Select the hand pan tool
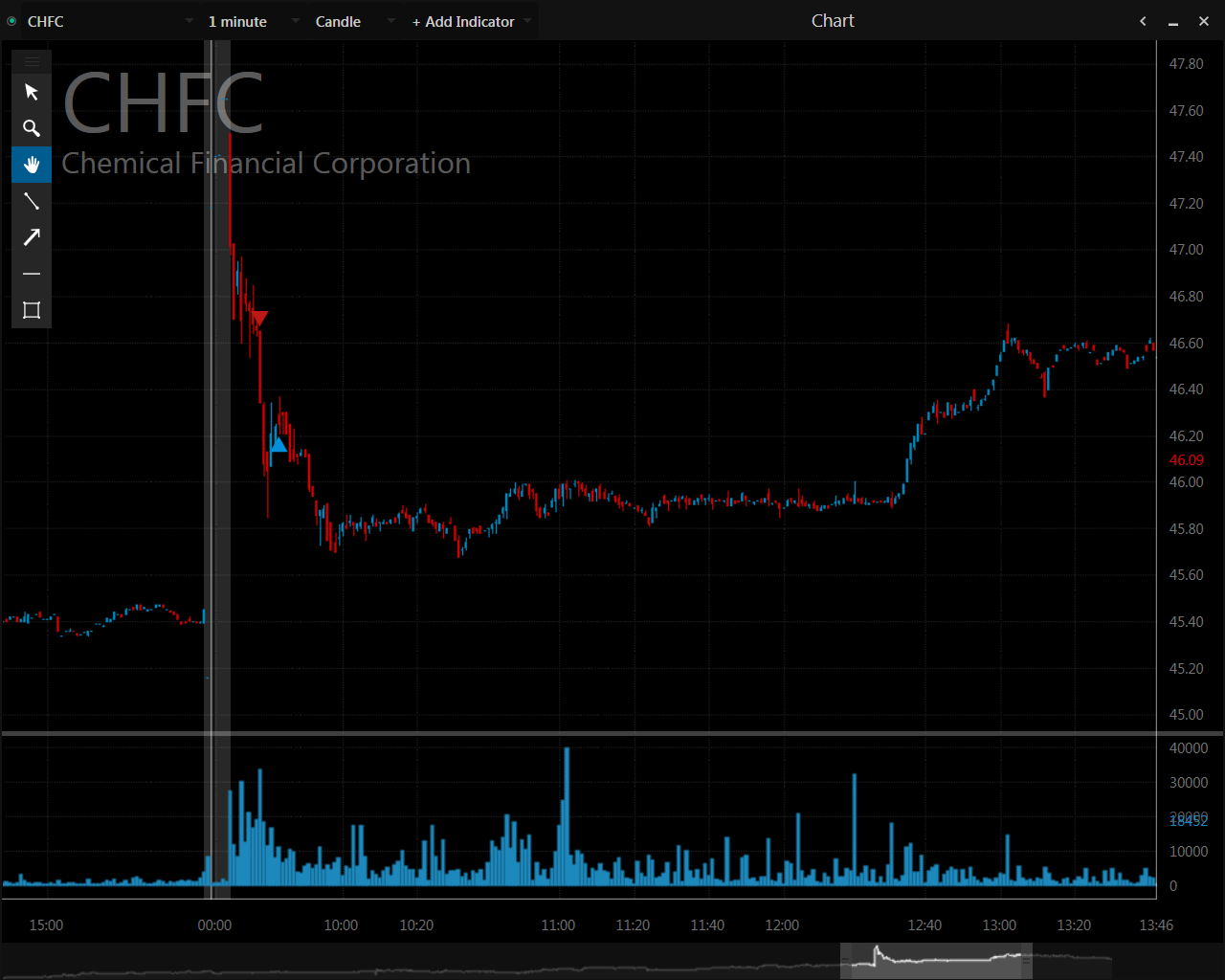This screenshot has height=980, width=1225. (32, 165)
